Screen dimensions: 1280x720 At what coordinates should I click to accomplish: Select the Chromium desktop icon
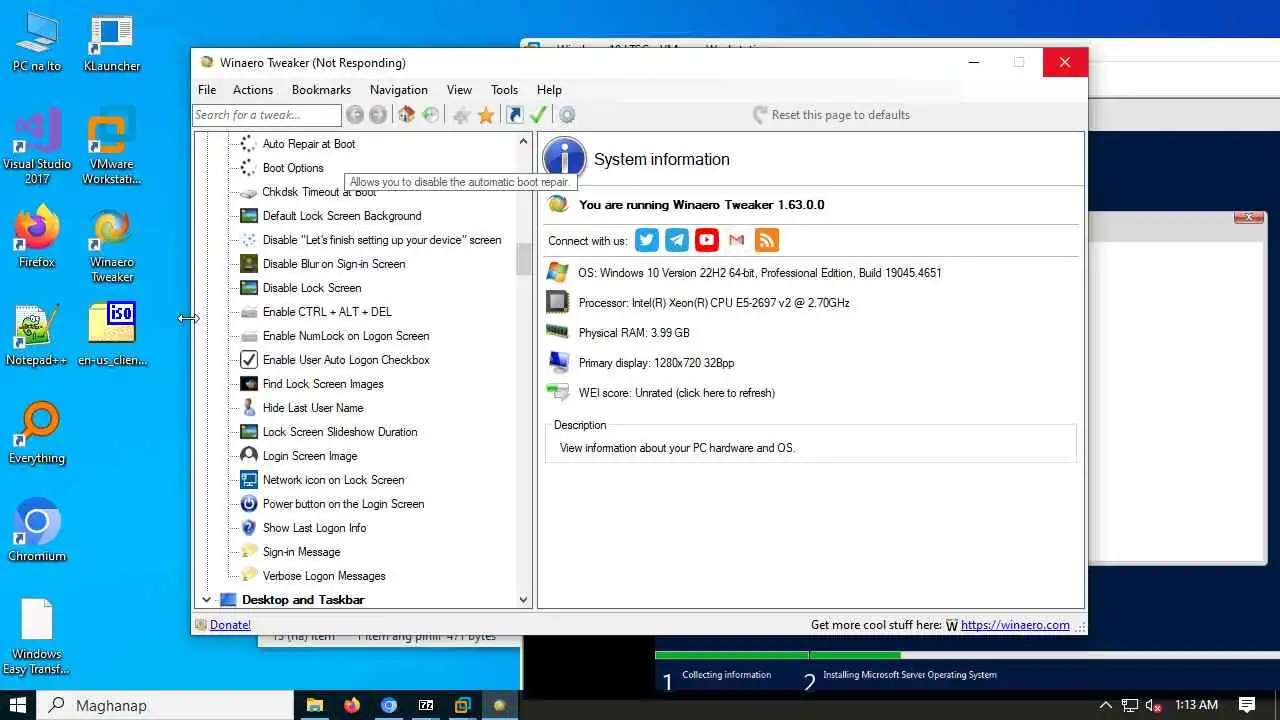point(37,531)
